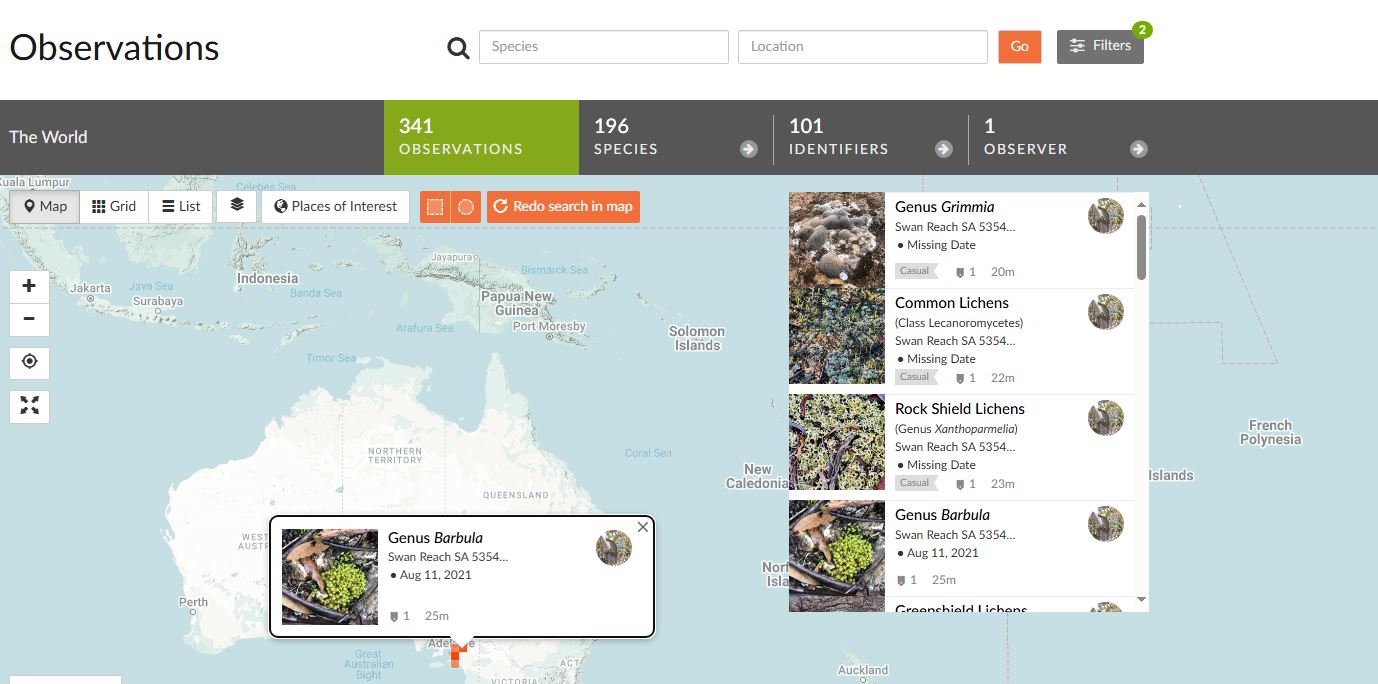Switch to Map view
Screen dimensions: 1378x684
(45, 207)
